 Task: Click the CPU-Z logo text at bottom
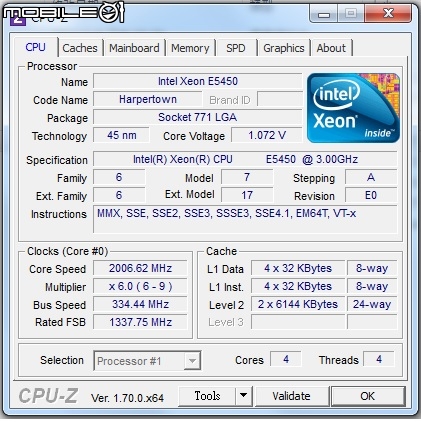[x=48, y=396]
